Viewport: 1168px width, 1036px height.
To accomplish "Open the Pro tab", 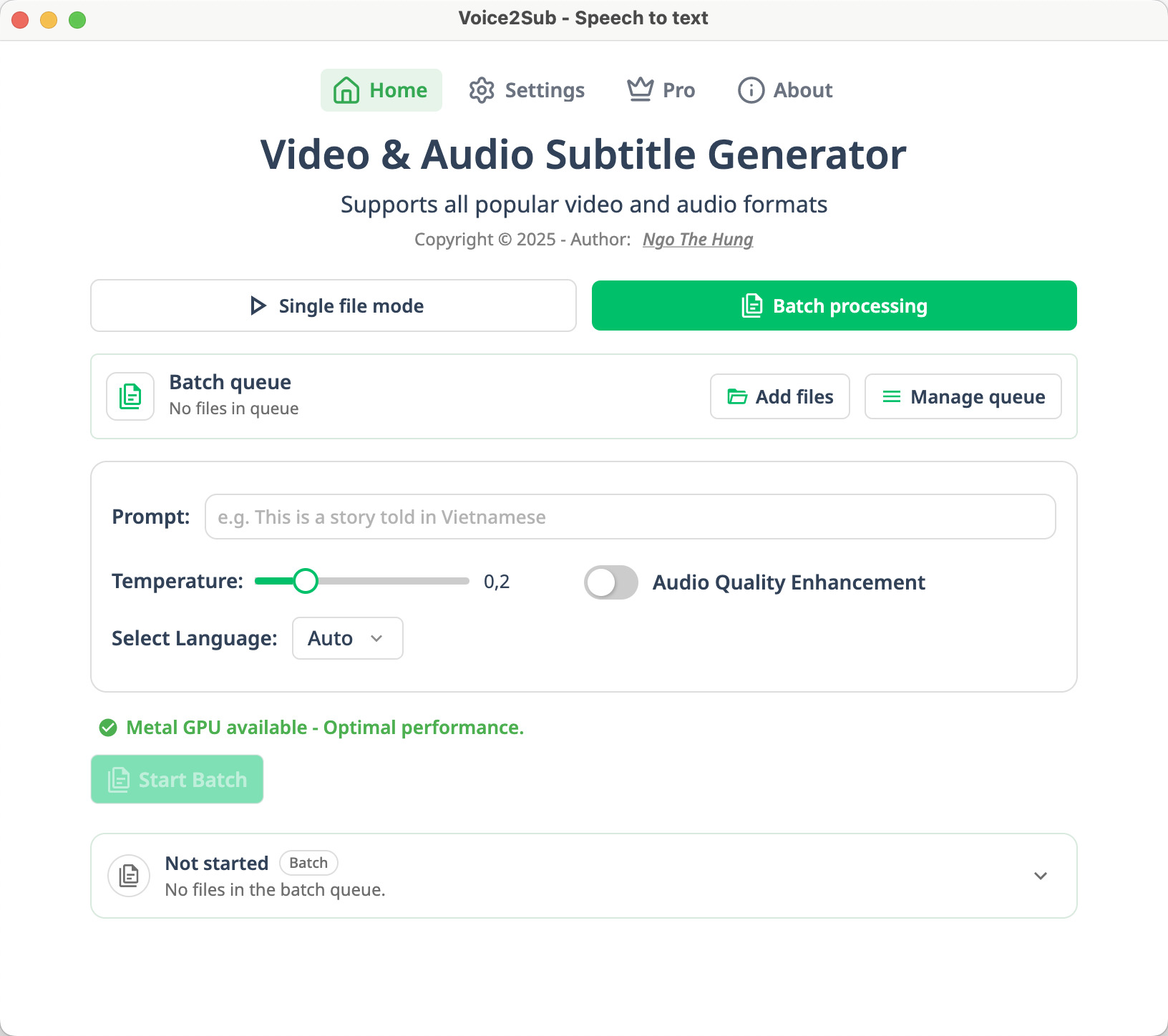I will click(x=661, y=90).
